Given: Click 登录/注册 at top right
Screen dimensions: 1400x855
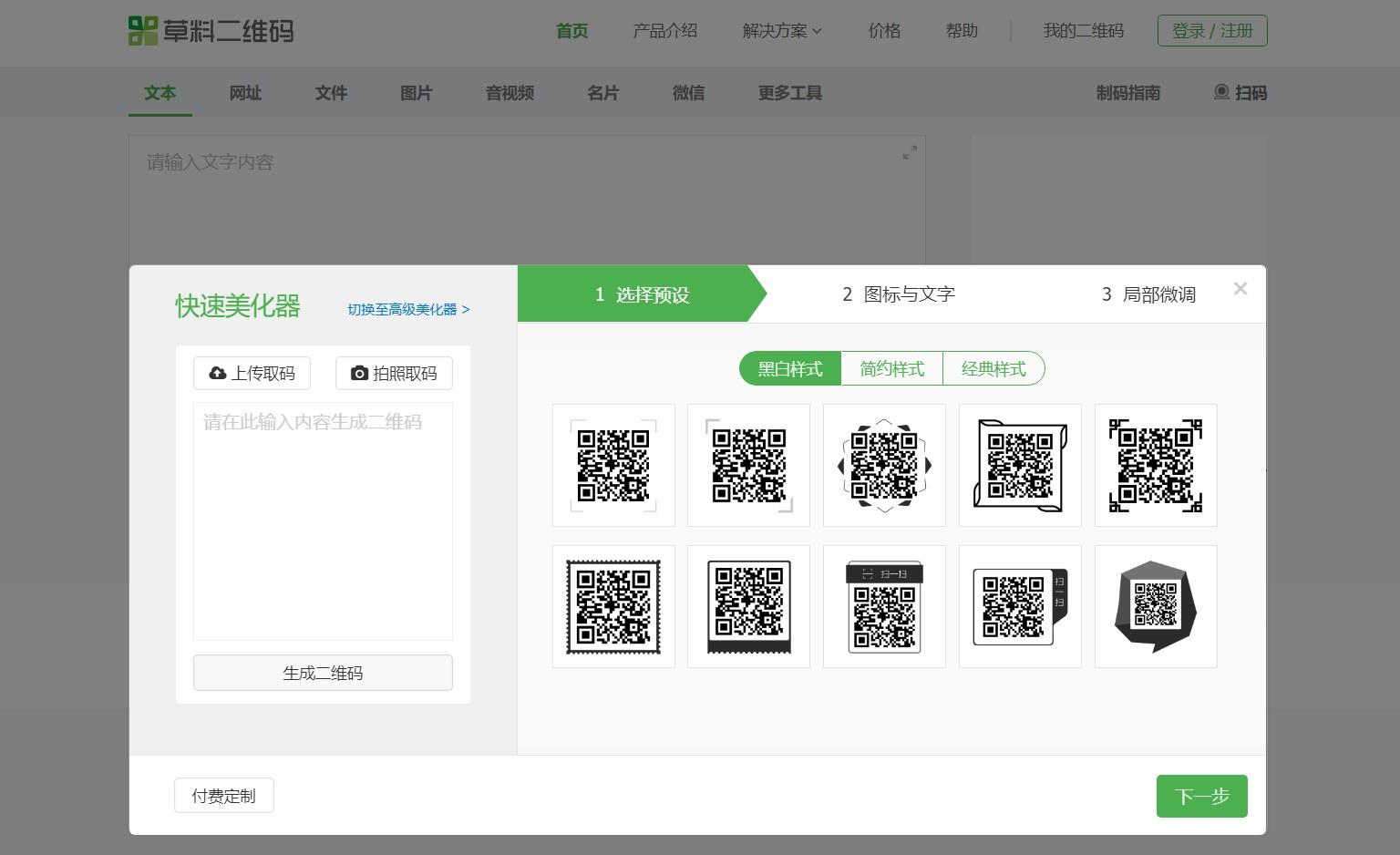Looking at the screenshot, I should tap(1212, 30).
